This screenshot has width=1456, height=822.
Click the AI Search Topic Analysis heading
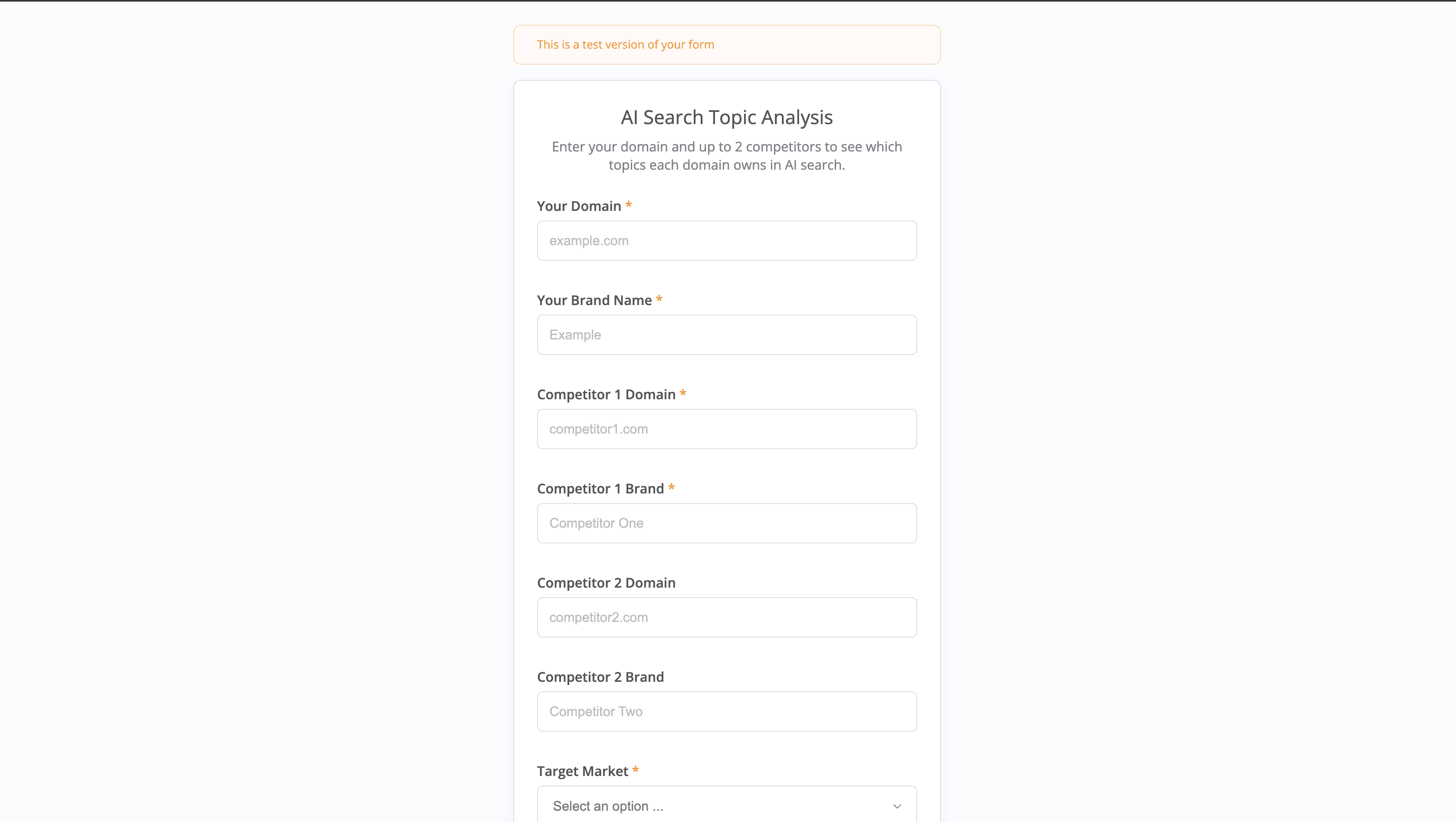point(726,118)
